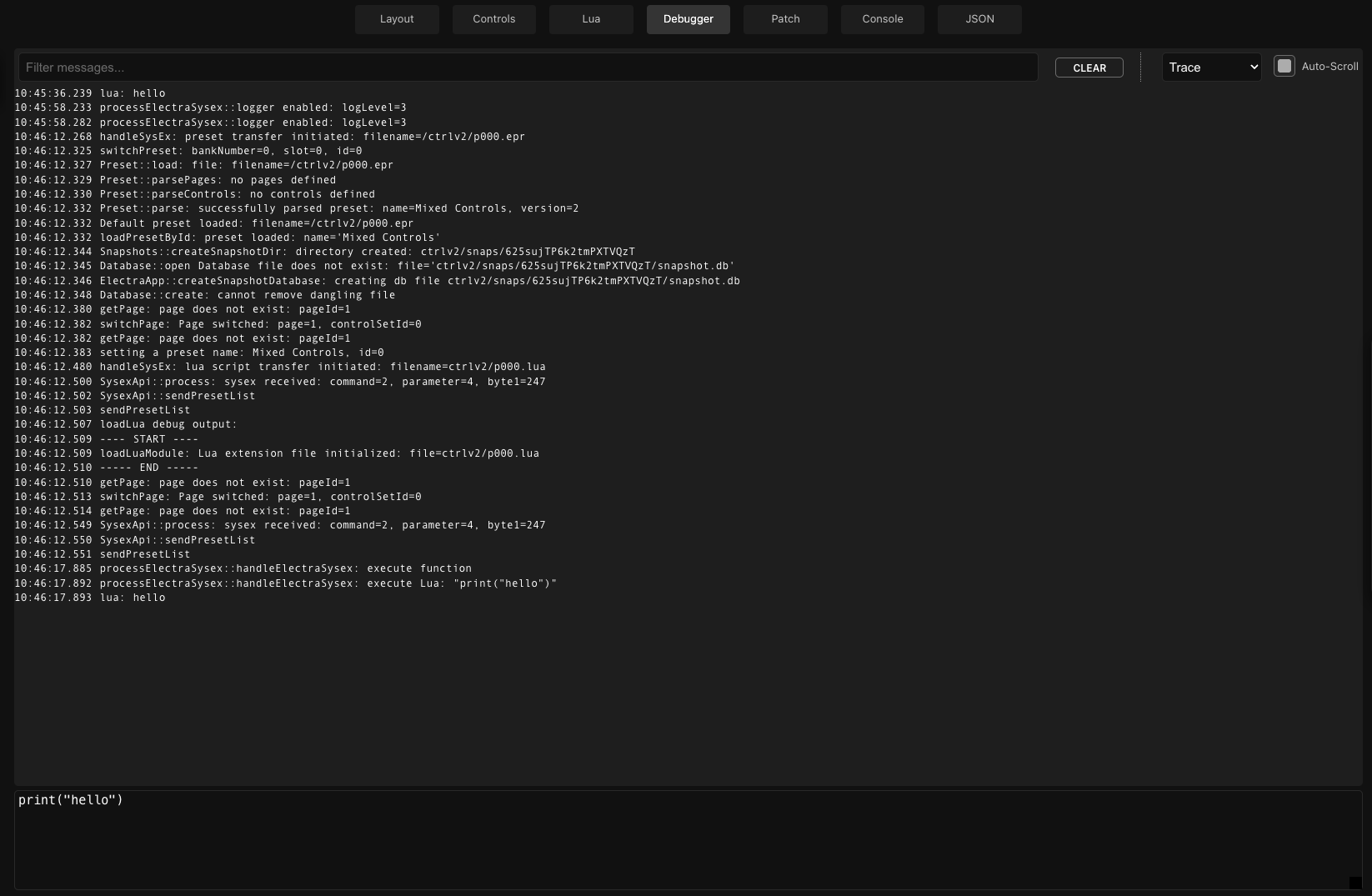Open the Layout tab
The height and width of the screenshot is (896, 1372).
point(397,18)
